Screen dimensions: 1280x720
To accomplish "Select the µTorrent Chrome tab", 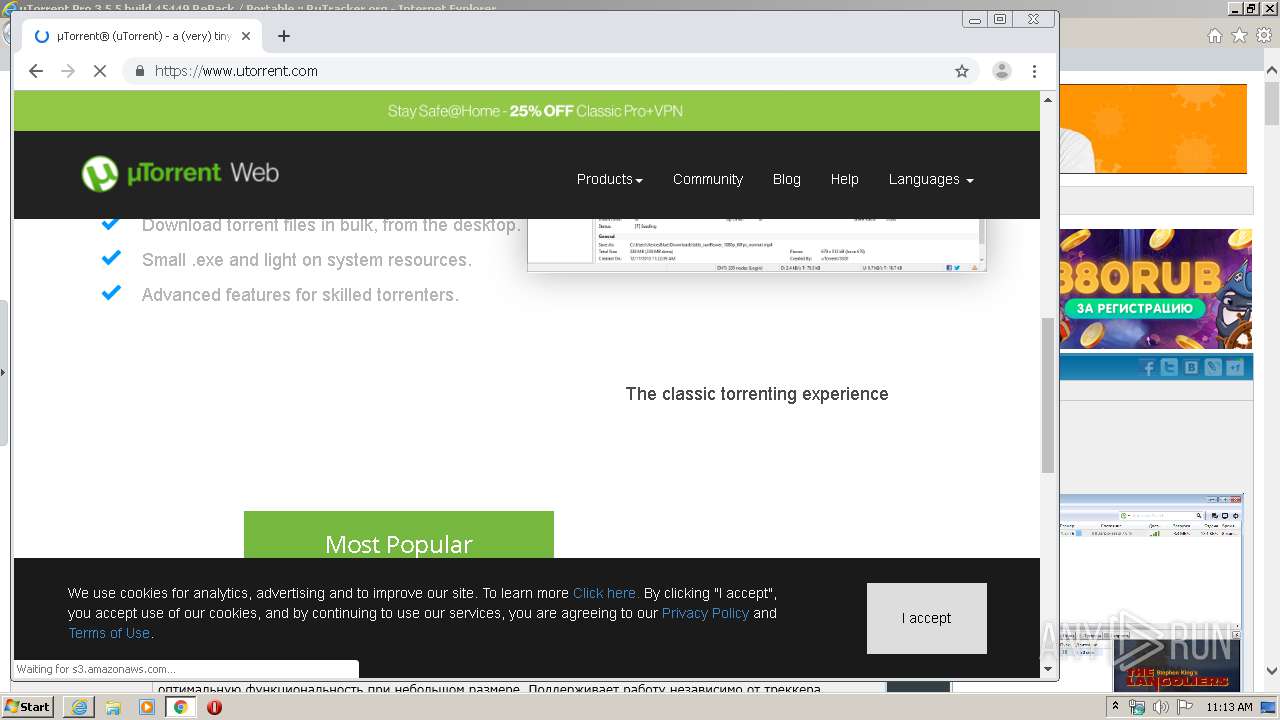I will point(140,36).
